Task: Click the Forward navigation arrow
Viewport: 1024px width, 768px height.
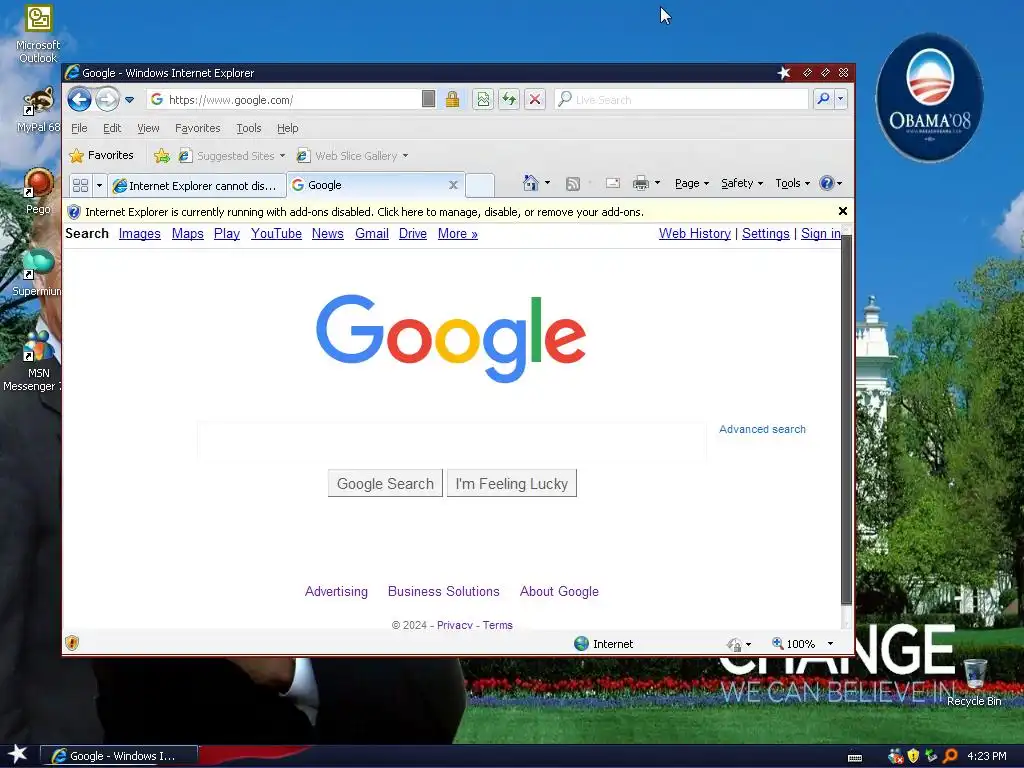Action: click(x=107, y=100)
